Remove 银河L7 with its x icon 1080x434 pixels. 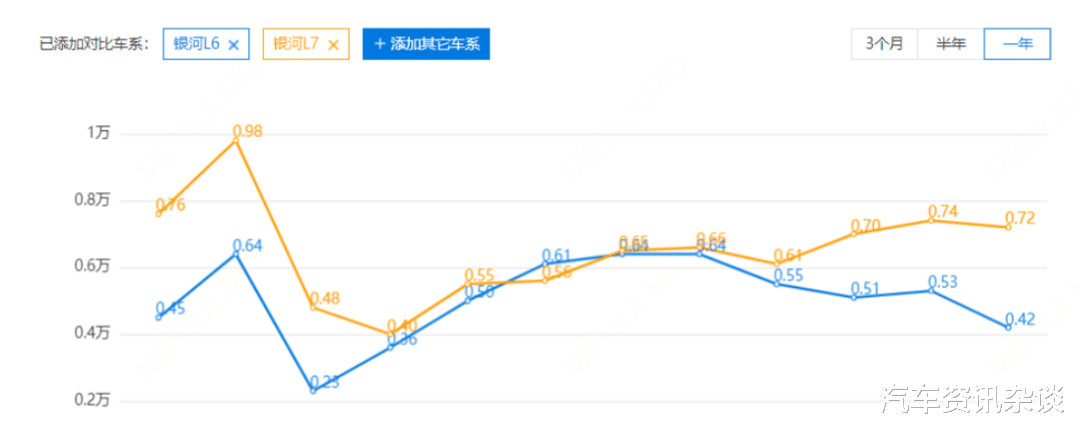tap(333, 45)
